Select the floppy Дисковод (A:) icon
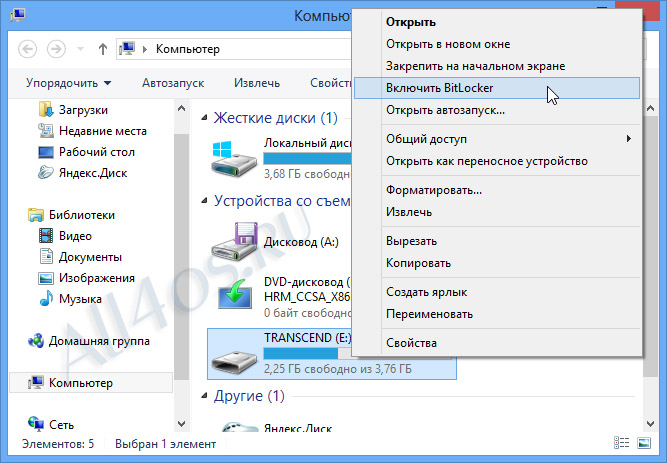Image resolution: width=667 pixels, height=463 pixels. pos(234,241)
